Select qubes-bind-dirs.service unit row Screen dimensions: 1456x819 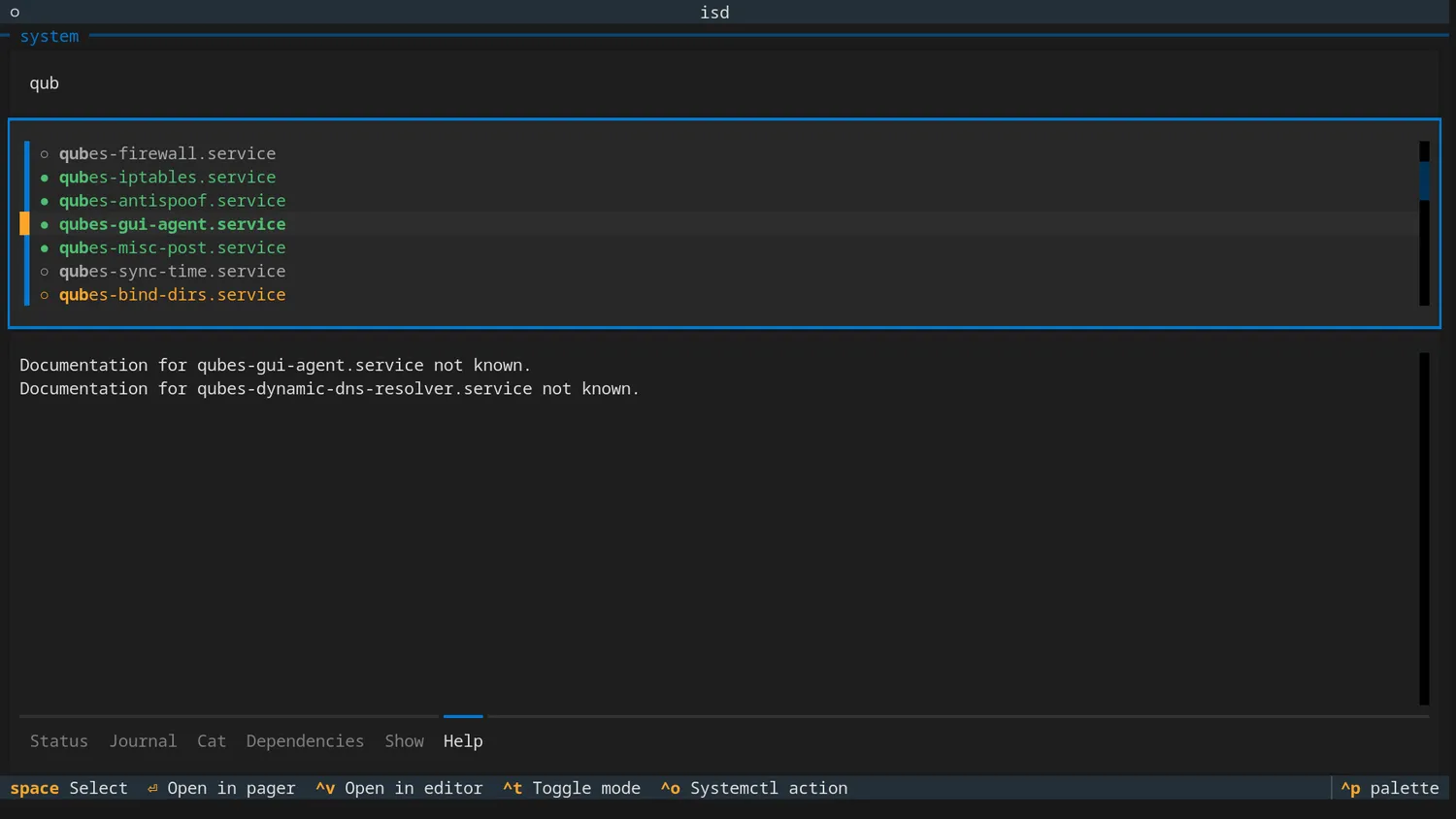(723, 294)
